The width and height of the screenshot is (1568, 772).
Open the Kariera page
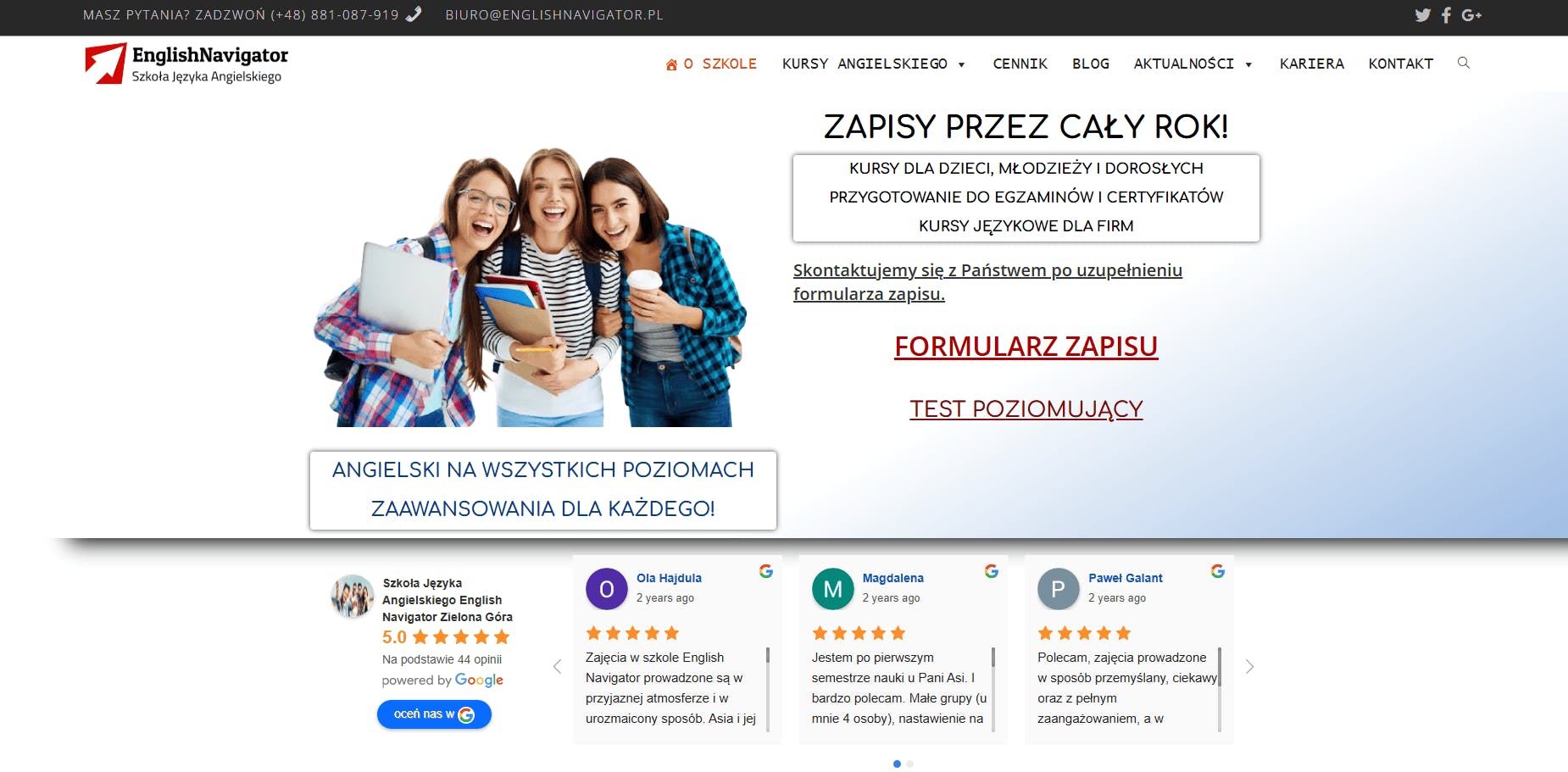[x=1312, y=64]
